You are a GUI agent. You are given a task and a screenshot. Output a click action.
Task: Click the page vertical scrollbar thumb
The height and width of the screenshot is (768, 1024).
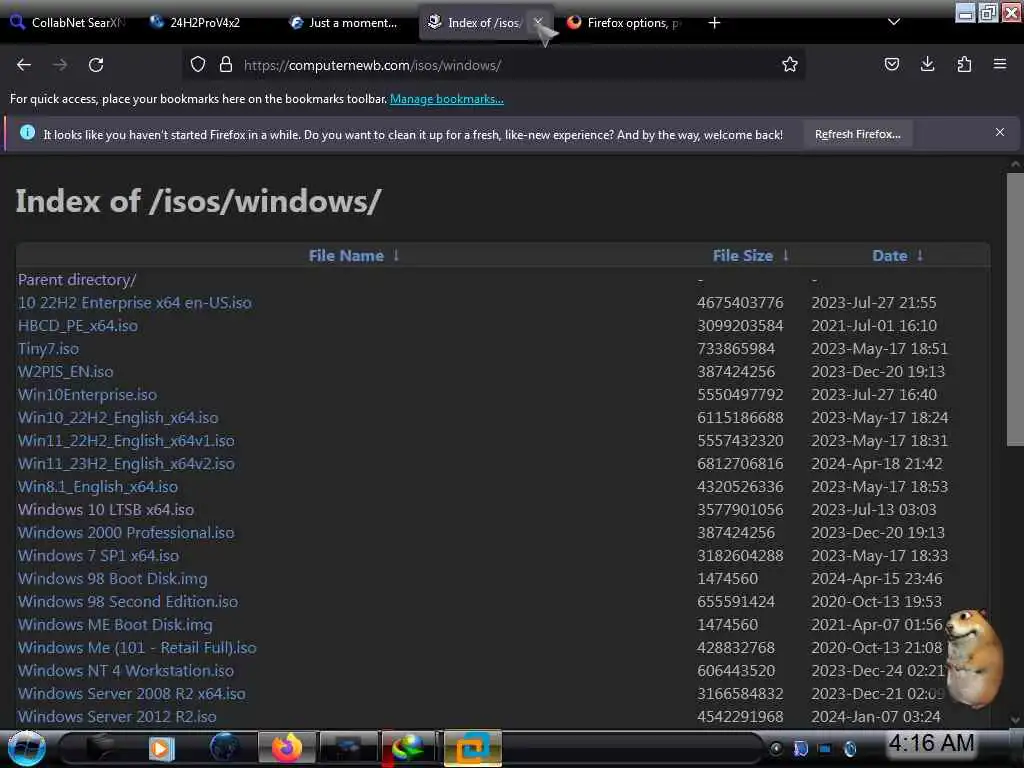pos(1015,310)
